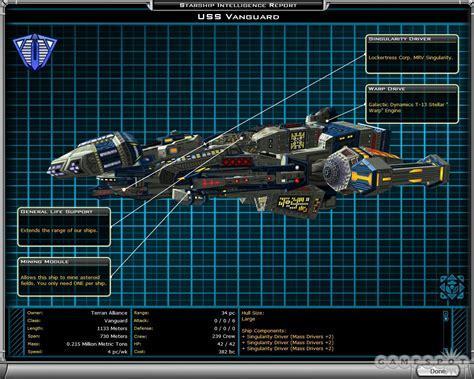
Task: Click the 'USS Vanguard' title text
Action: (x=238, y=17)
